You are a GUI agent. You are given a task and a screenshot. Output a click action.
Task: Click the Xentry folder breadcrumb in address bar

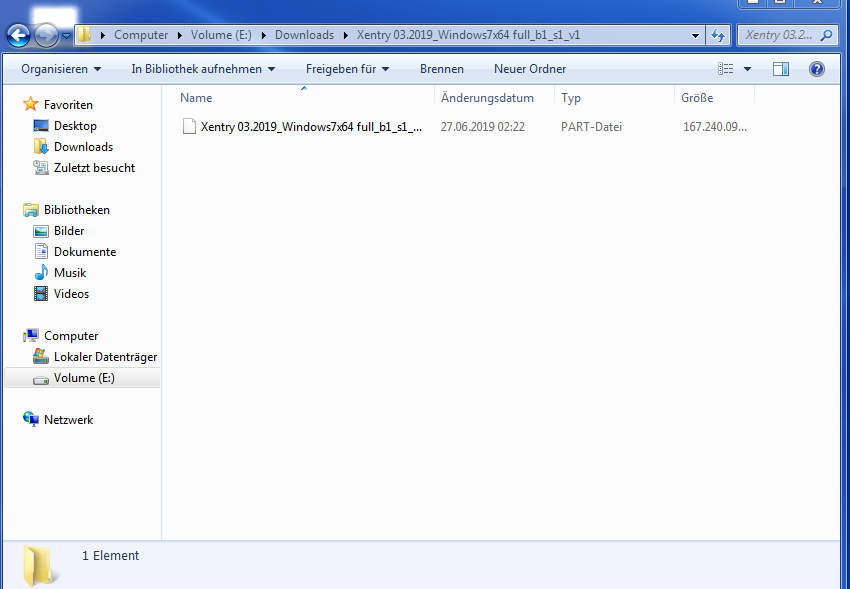pyautogui.click(x=468, y=35)
